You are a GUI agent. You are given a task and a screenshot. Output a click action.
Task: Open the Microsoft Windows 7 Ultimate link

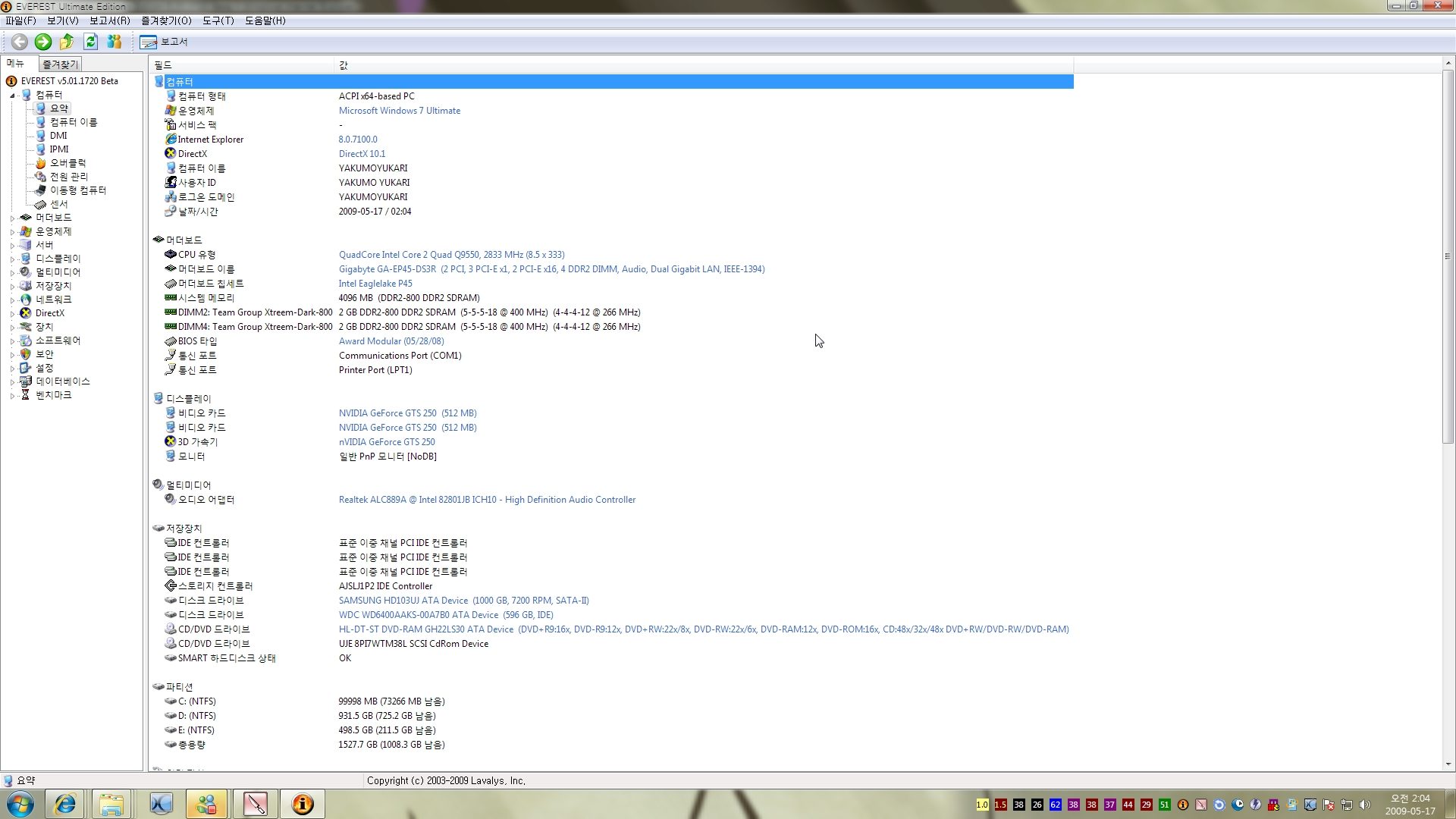click(x=399, y=111)
